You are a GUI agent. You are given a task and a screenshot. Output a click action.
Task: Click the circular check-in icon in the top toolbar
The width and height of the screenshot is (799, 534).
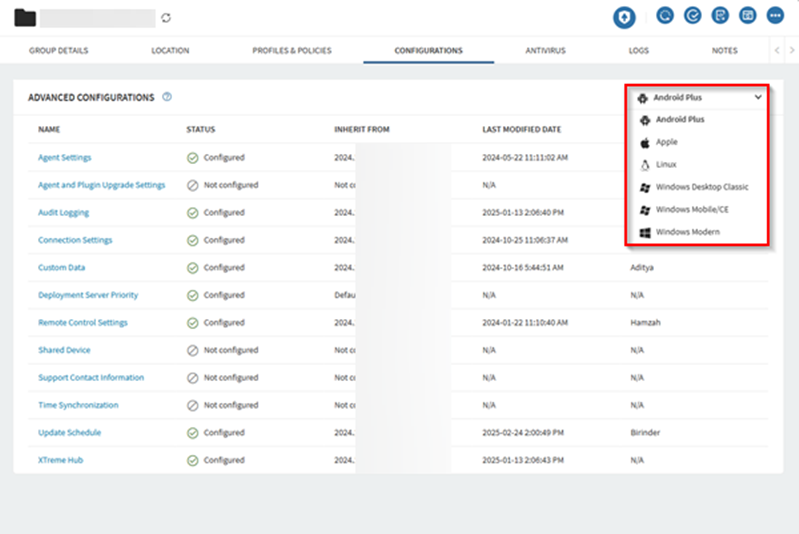[x=692, y=16]
